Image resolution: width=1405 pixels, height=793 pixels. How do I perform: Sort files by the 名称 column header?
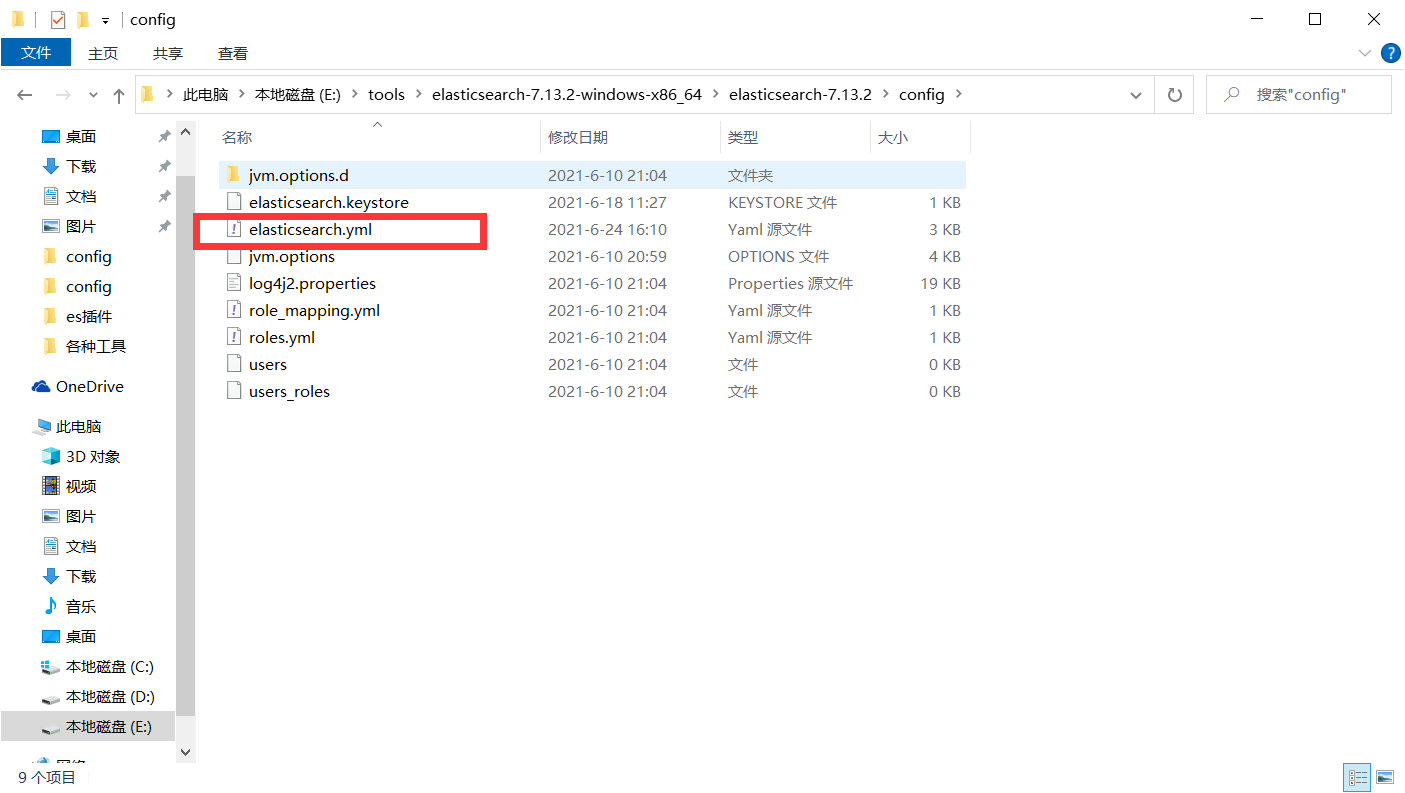click(237, 136)
